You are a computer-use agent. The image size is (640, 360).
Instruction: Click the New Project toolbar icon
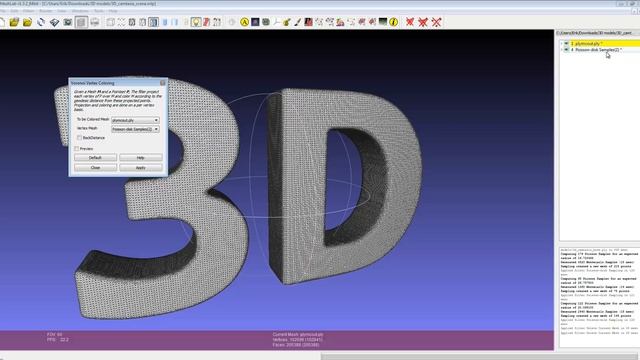pyautogui.click(x=2, y=22)
